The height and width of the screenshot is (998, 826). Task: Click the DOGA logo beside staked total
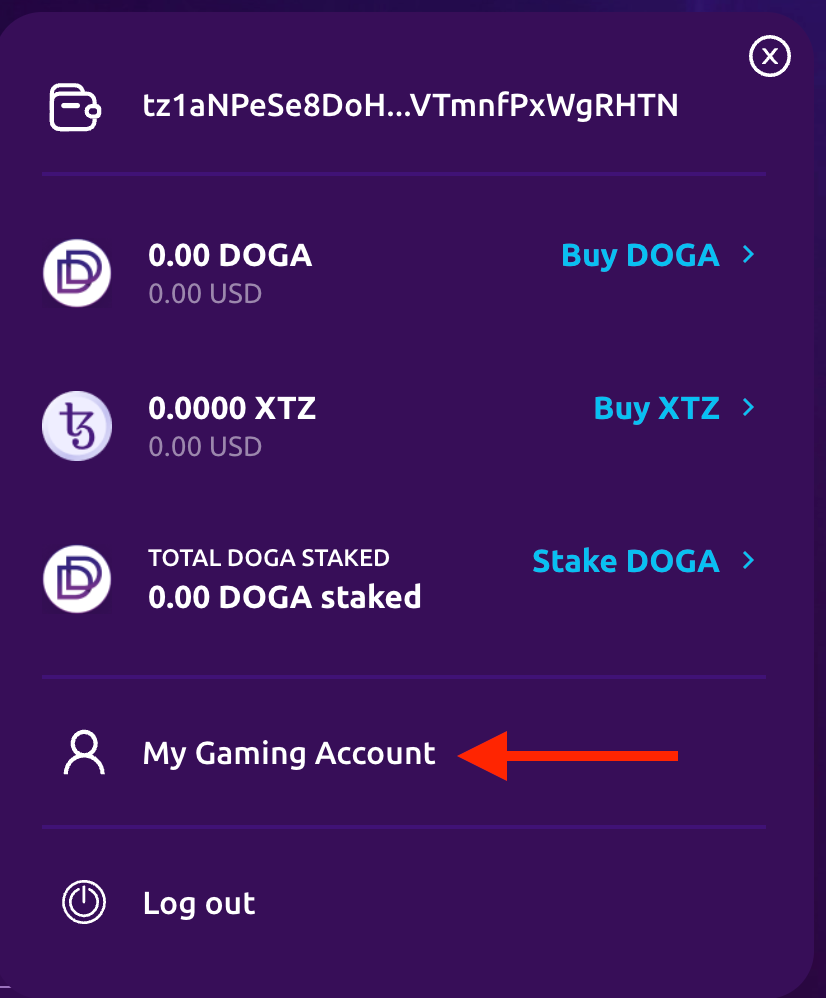click(x=77, y=579)
